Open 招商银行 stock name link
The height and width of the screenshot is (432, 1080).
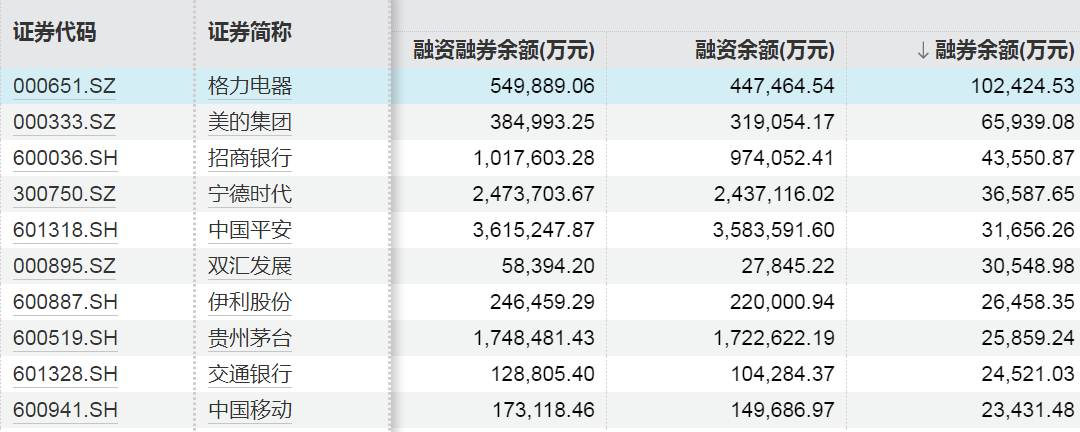(250, 158)
